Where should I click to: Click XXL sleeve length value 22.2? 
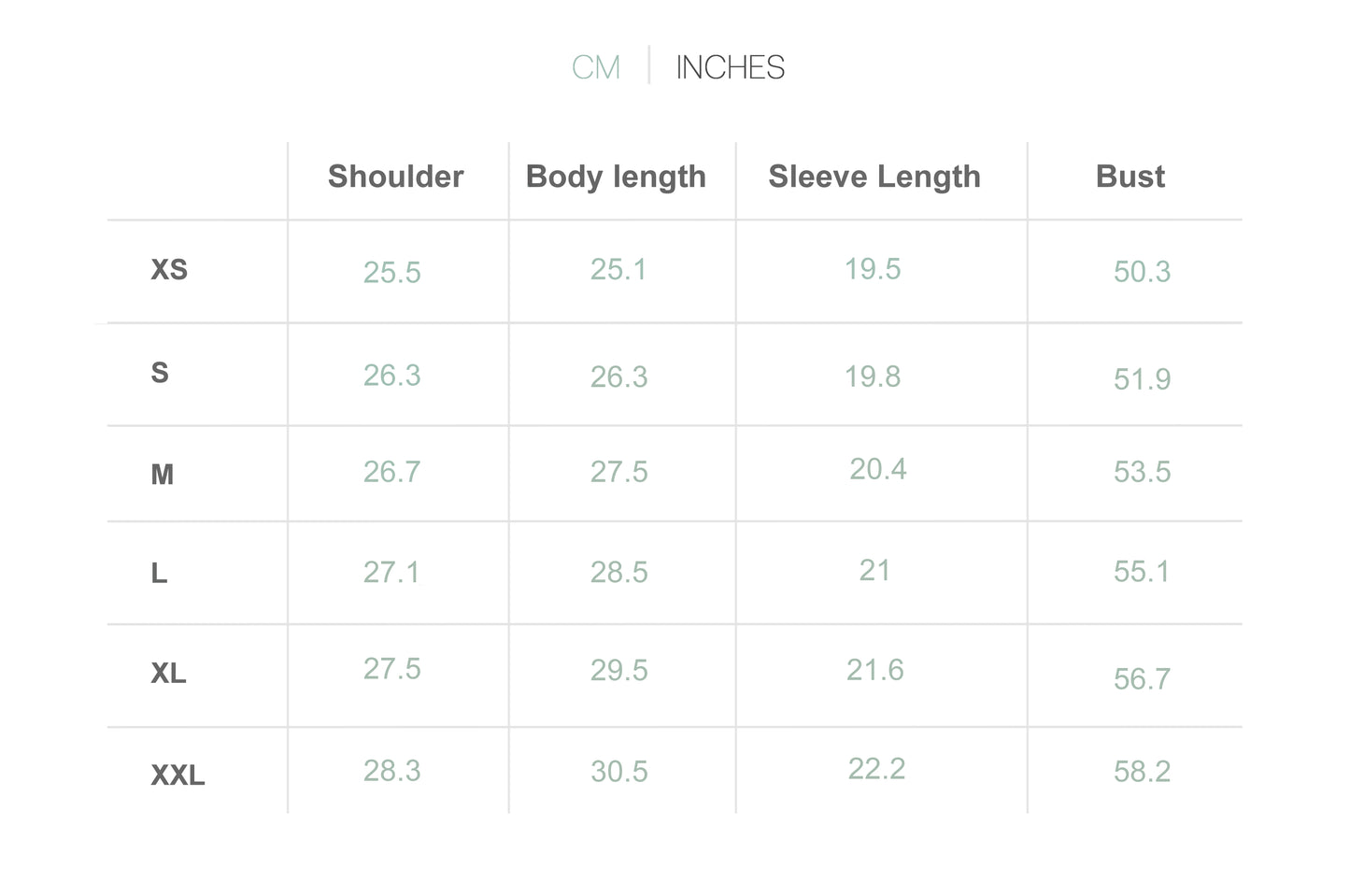click(x=876, y=769)
